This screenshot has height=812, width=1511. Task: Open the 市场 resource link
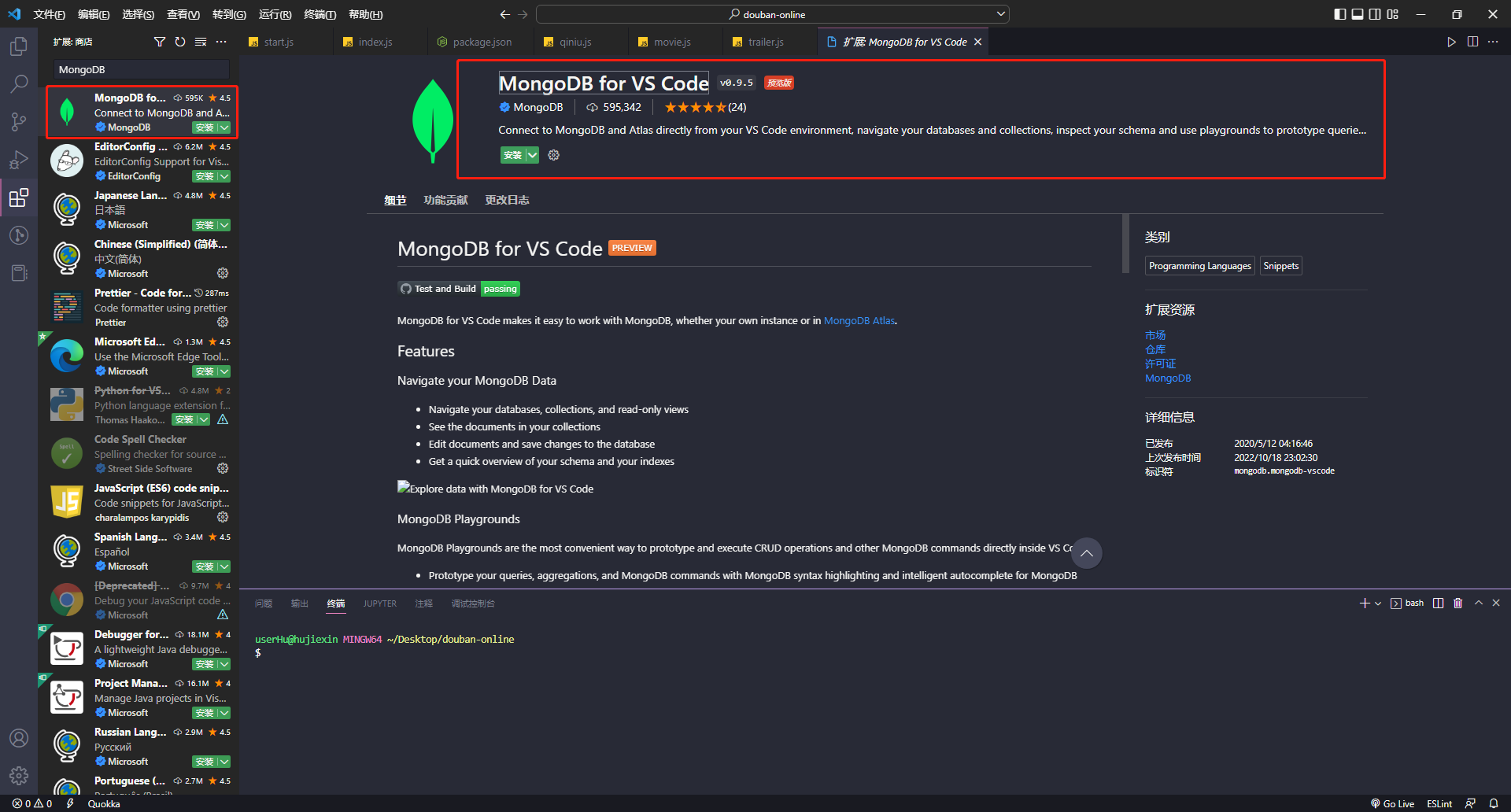1155,335
